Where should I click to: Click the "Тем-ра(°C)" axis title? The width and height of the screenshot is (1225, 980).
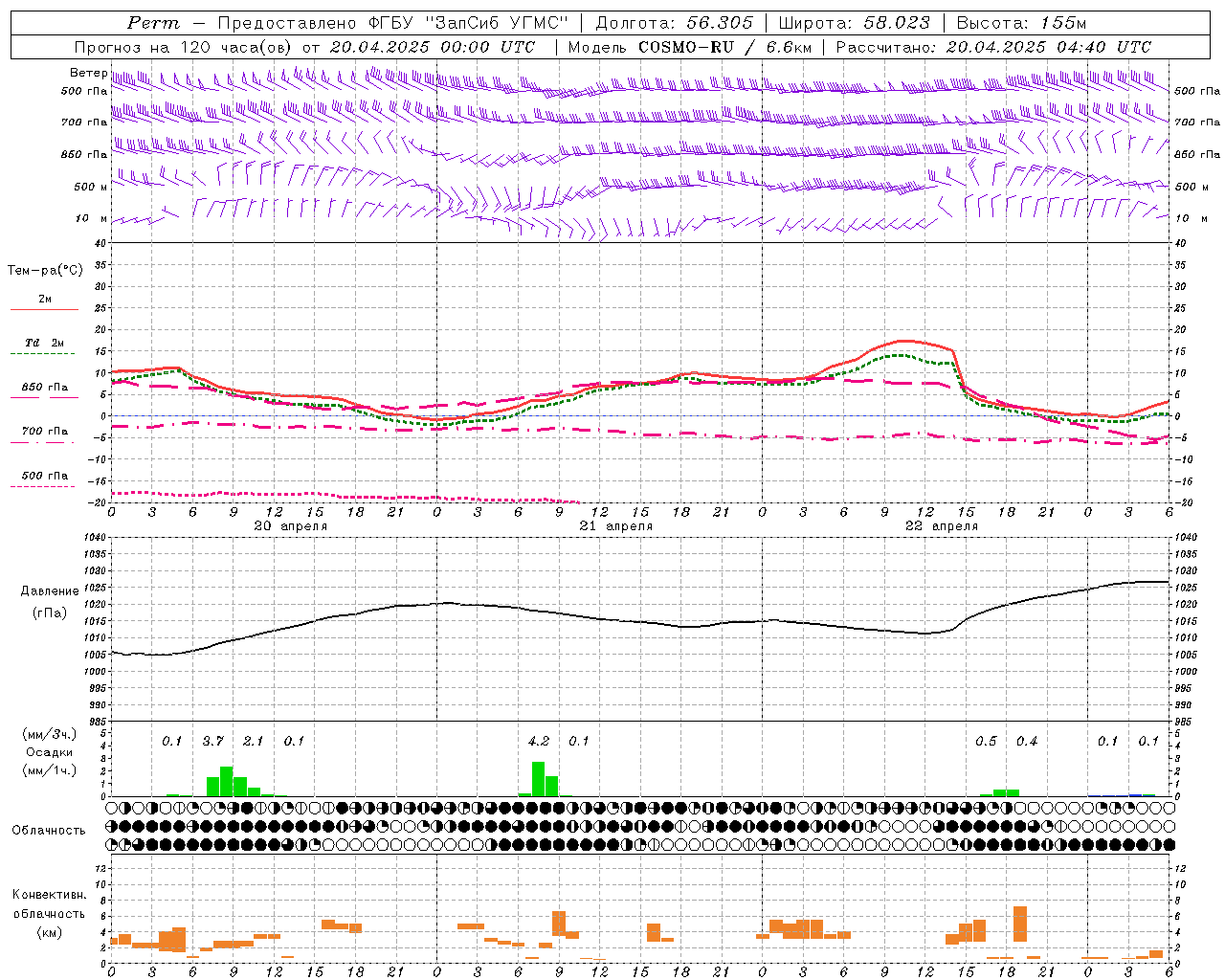[x=45, y=271]
